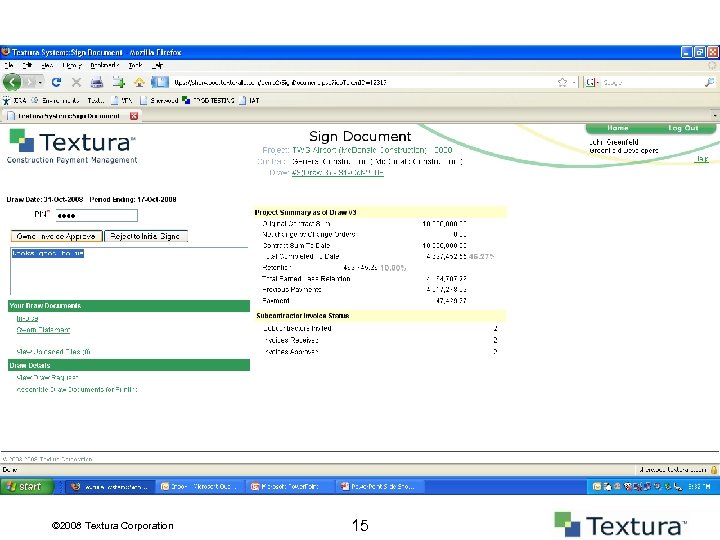The height and width of the screenshot is (540, 720).
Task: Open the History menu
Action: (x=71, y=65)
